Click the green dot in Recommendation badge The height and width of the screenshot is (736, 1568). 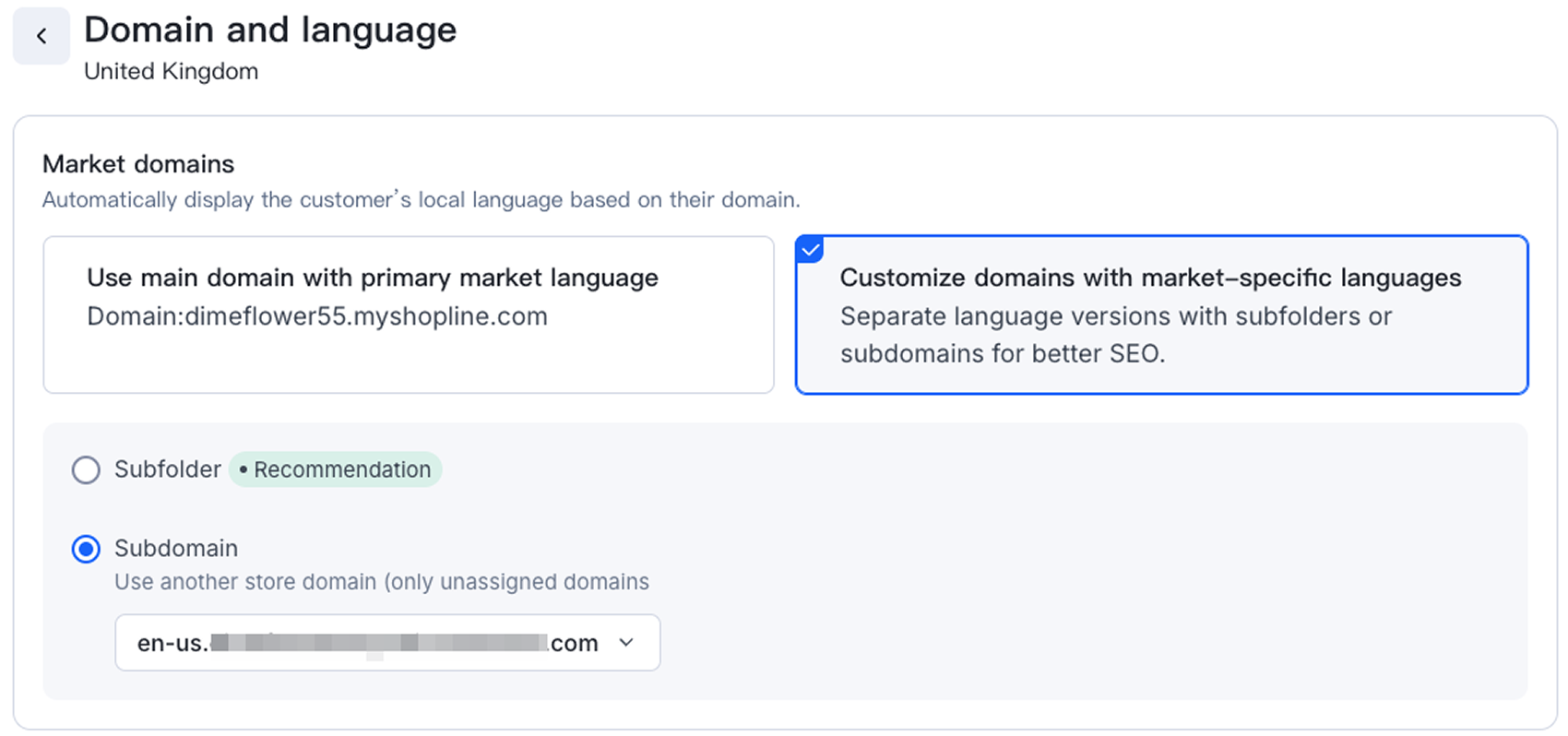click(244, 469)
